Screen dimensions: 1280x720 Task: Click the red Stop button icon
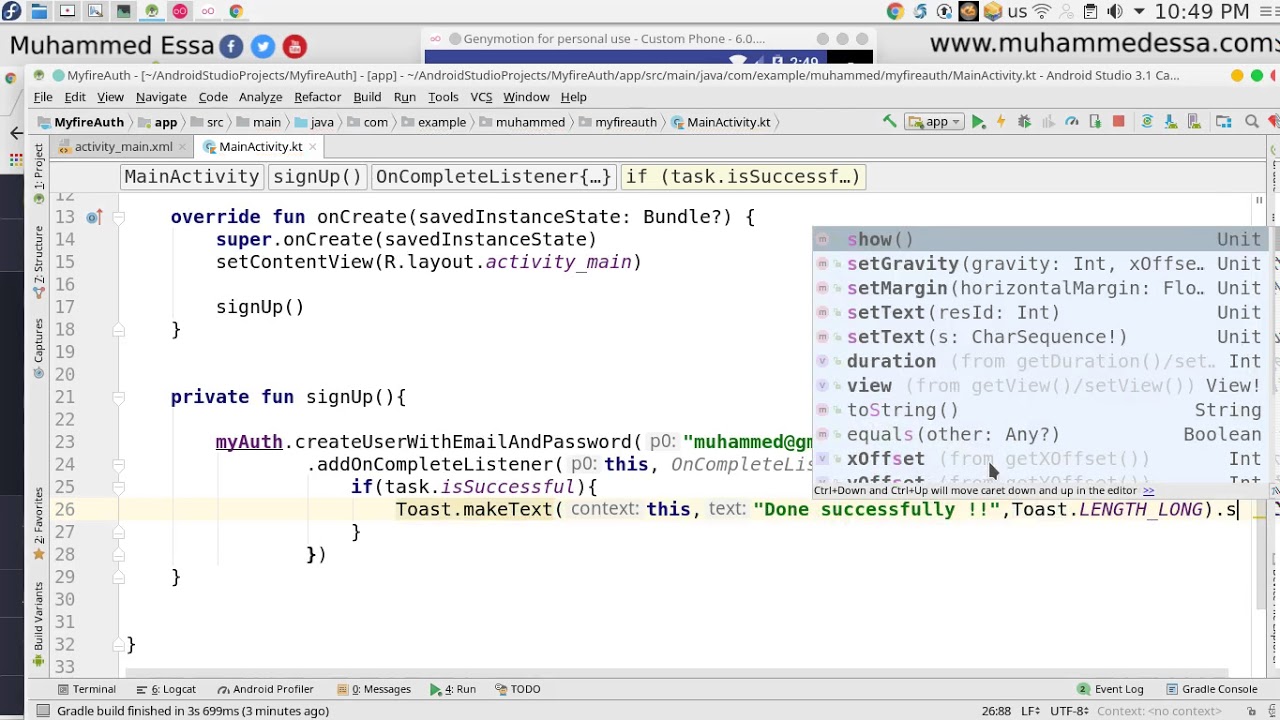coord(1118,122)
